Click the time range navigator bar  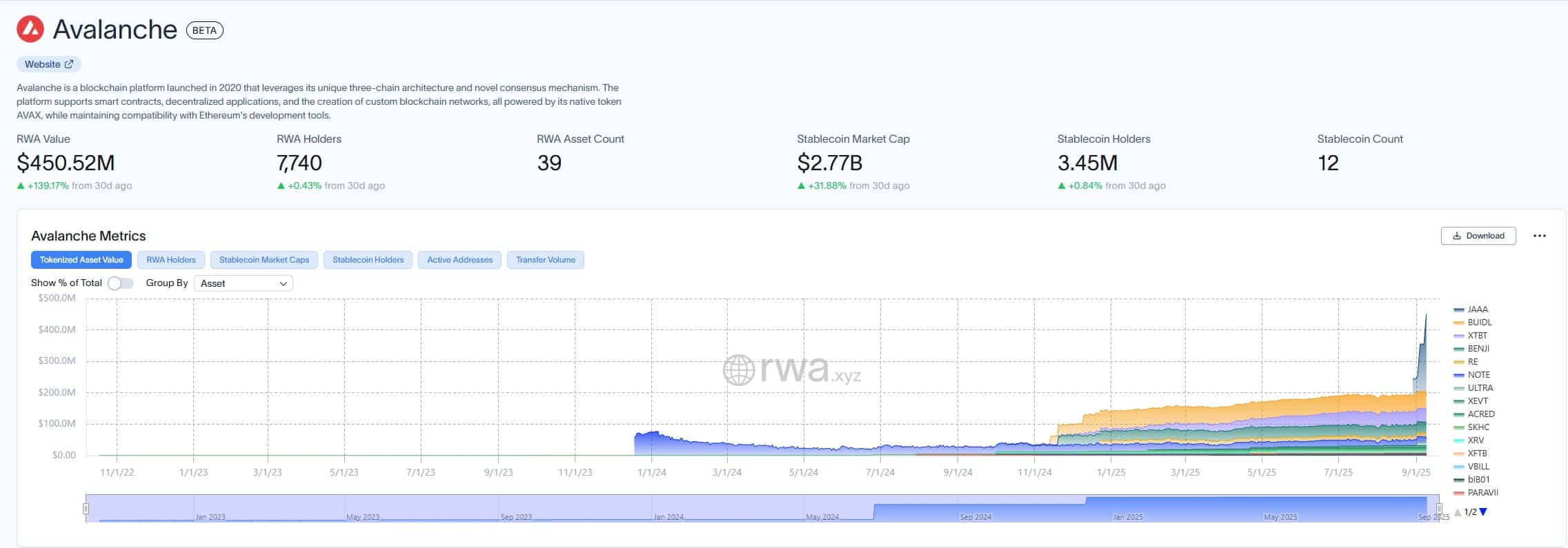point(762,509)
